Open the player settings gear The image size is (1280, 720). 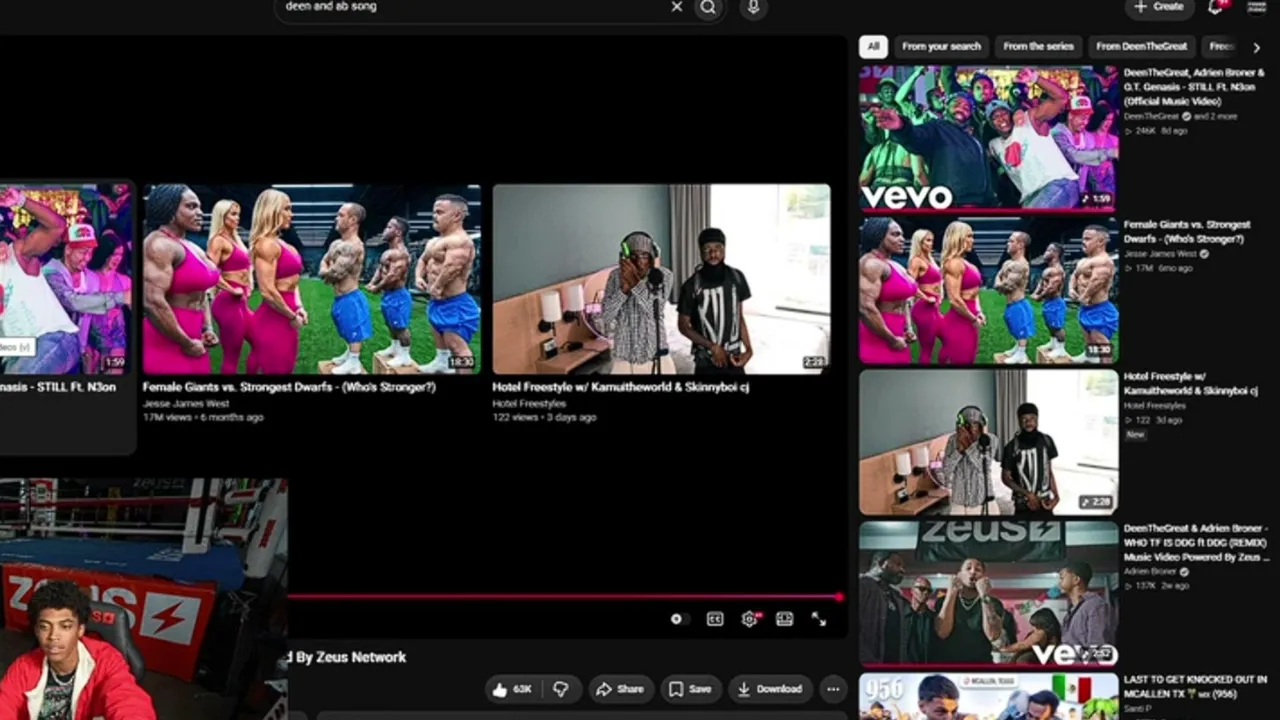tap(749, 619)
